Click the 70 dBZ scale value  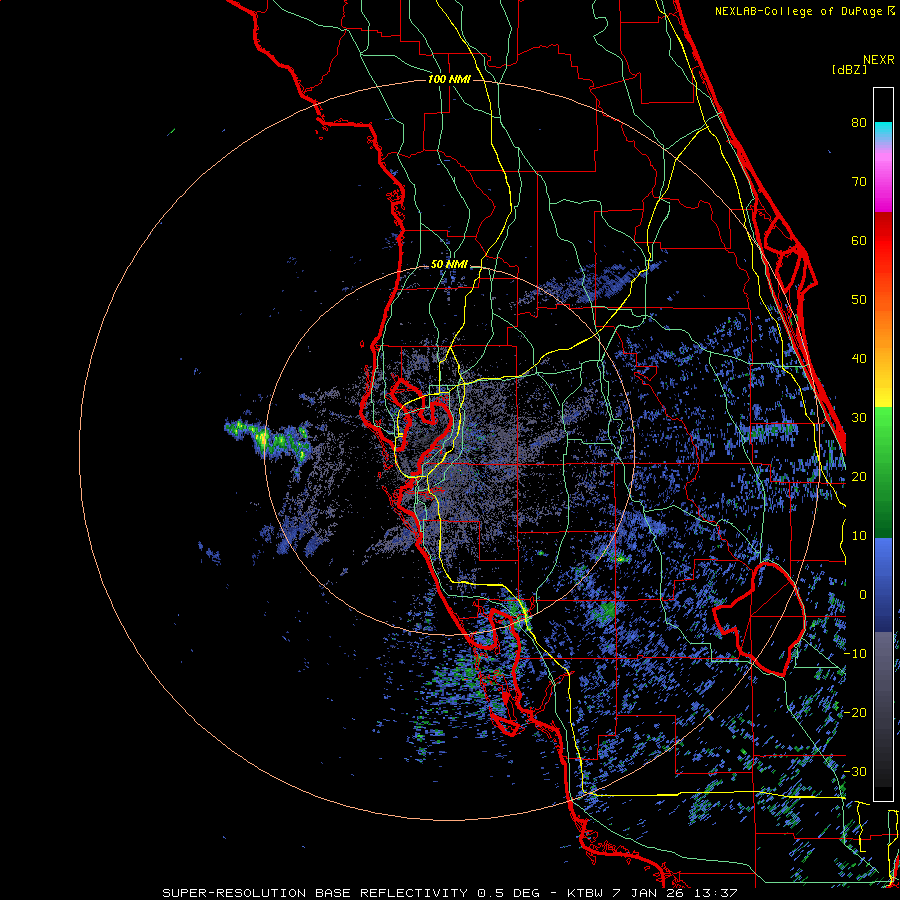(859, 181)
